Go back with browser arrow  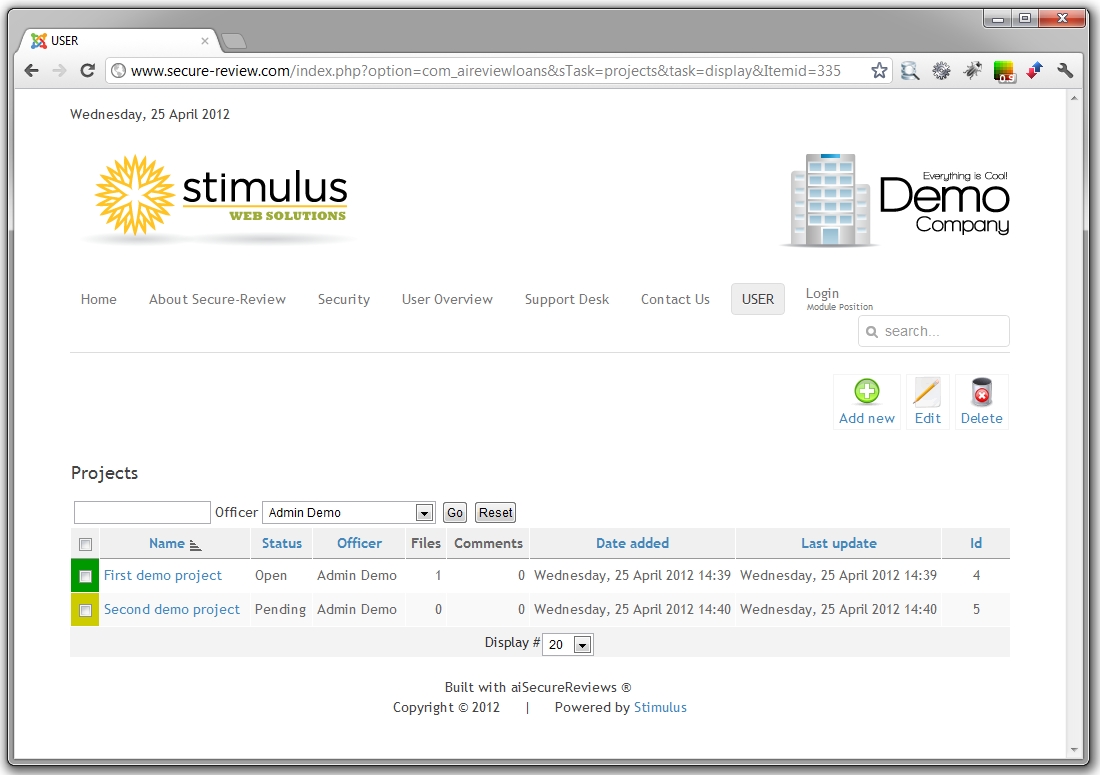(x=31, y=71)
